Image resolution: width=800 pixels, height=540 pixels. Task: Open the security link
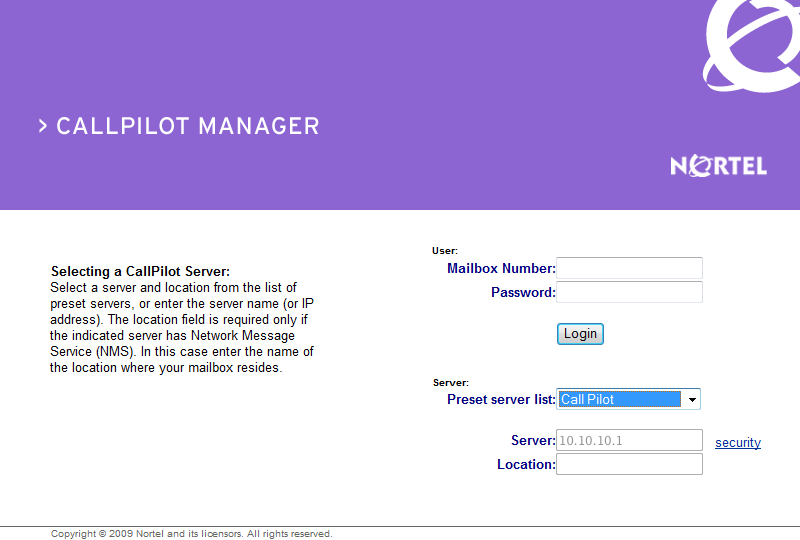point(738,443)
